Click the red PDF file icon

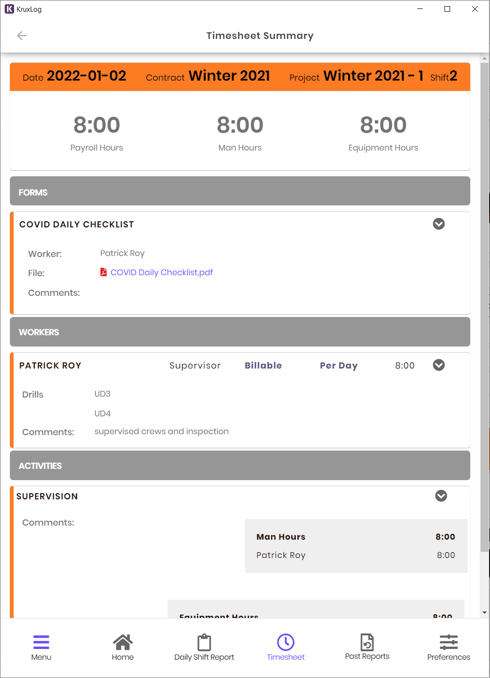(x=103, y=272)
